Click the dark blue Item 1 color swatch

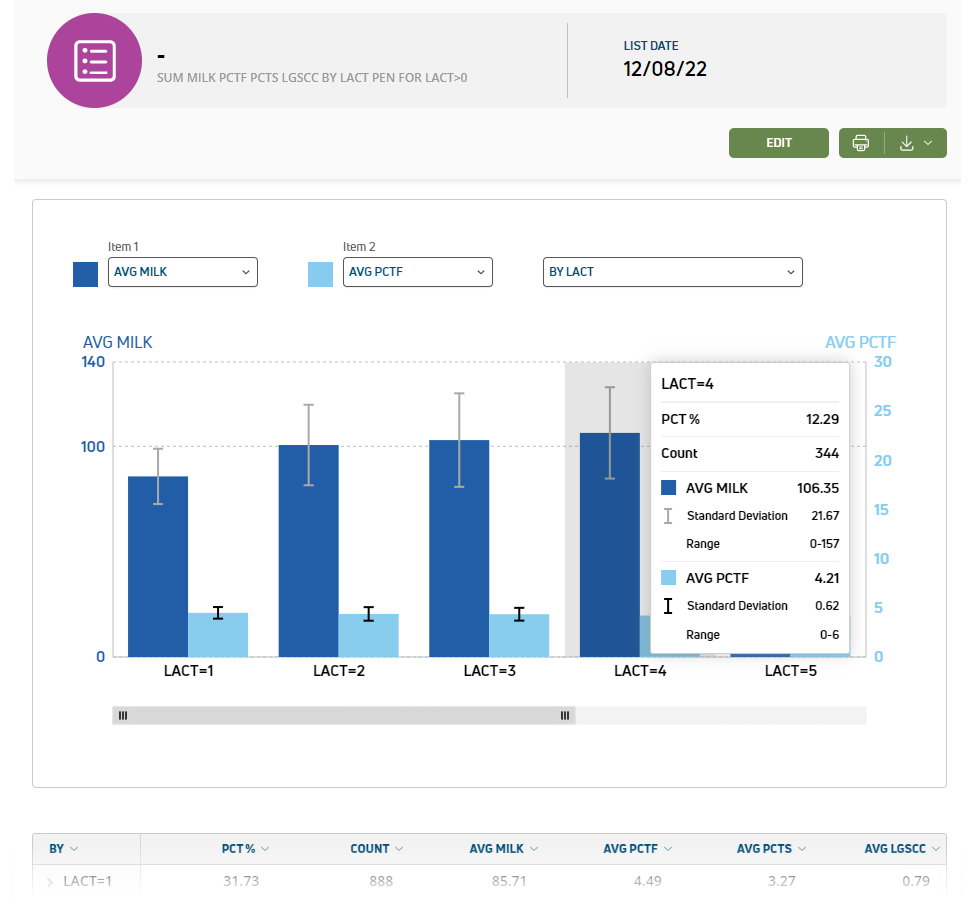tap(86, 274)
